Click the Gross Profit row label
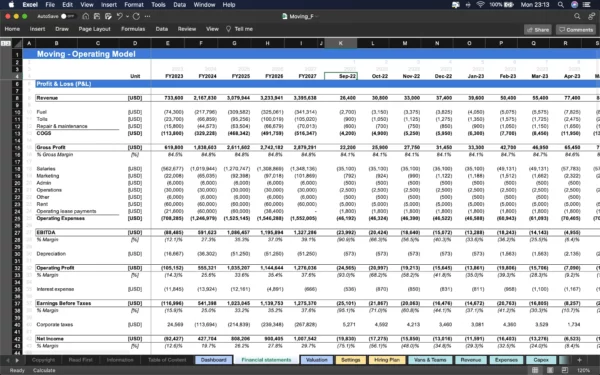This screenshot has height=375, width=600. [51, 147]
